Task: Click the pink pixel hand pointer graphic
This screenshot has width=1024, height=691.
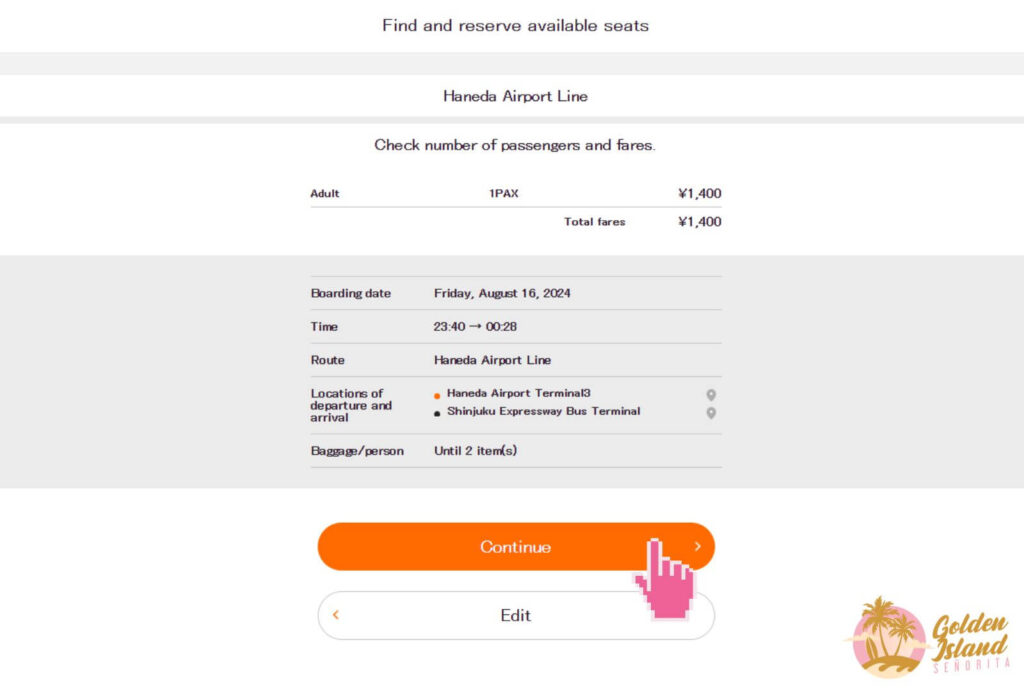Action: click(664, 580)
